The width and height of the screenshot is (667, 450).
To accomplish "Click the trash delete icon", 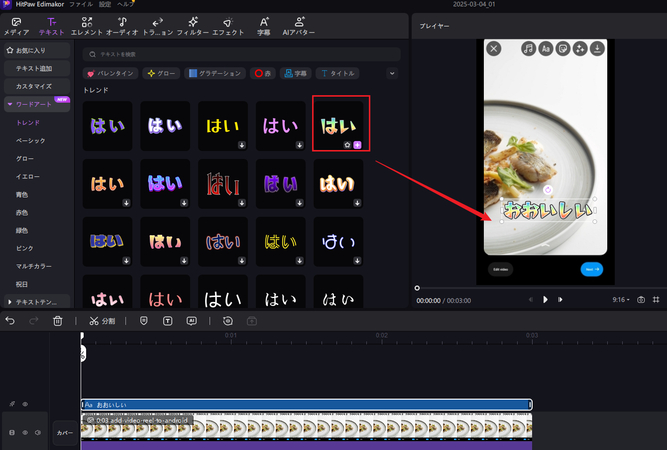I will 57,320.
